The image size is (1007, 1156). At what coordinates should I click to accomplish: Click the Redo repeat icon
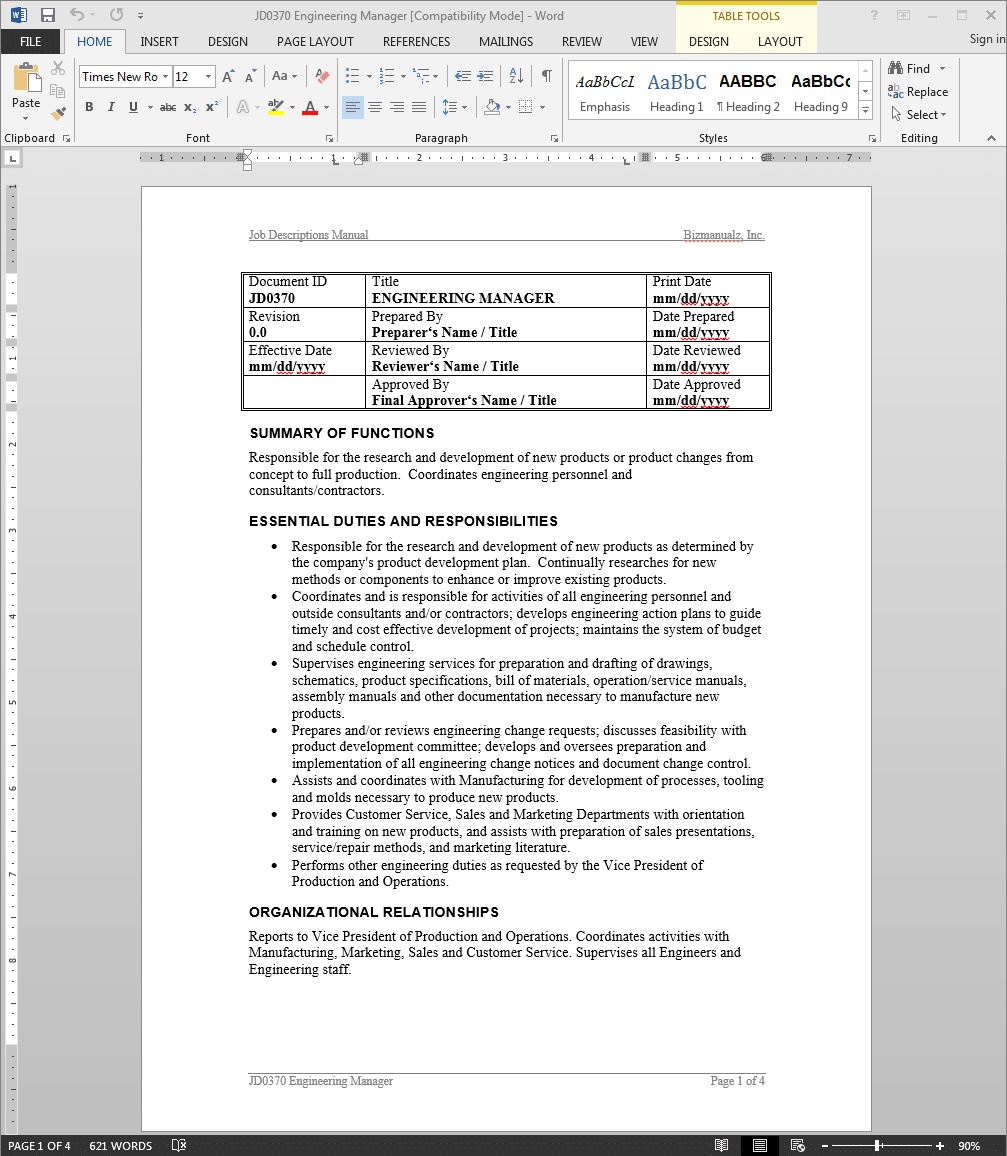coord(116,15)
